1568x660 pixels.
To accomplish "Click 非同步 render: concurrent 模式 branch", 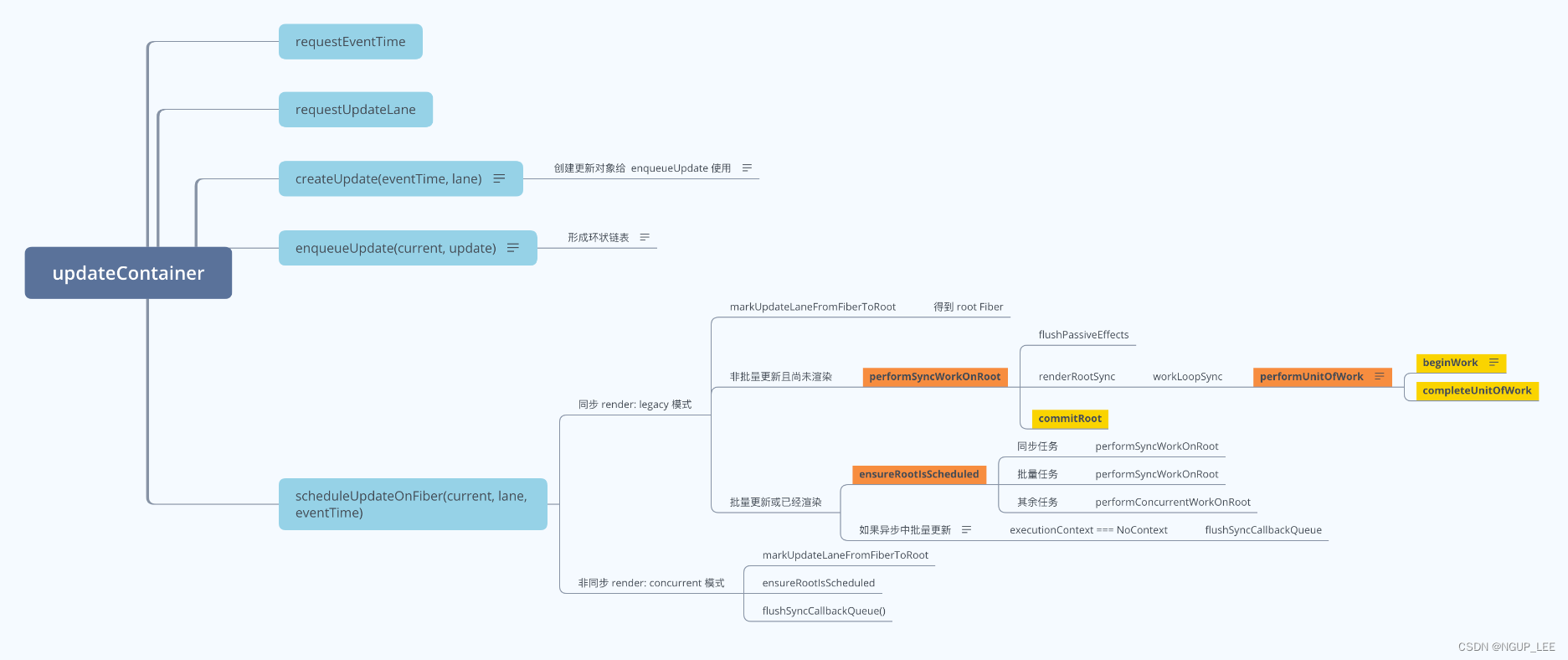I will point(651,583).
